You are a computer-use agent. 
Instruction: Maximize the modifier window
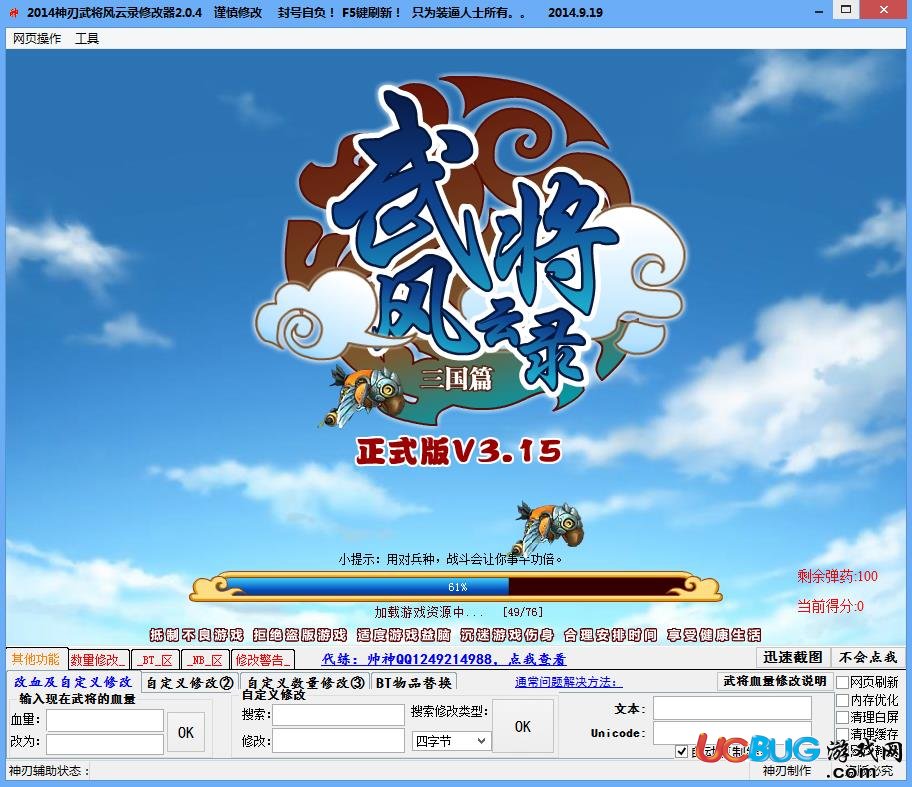tap(846, 9)
